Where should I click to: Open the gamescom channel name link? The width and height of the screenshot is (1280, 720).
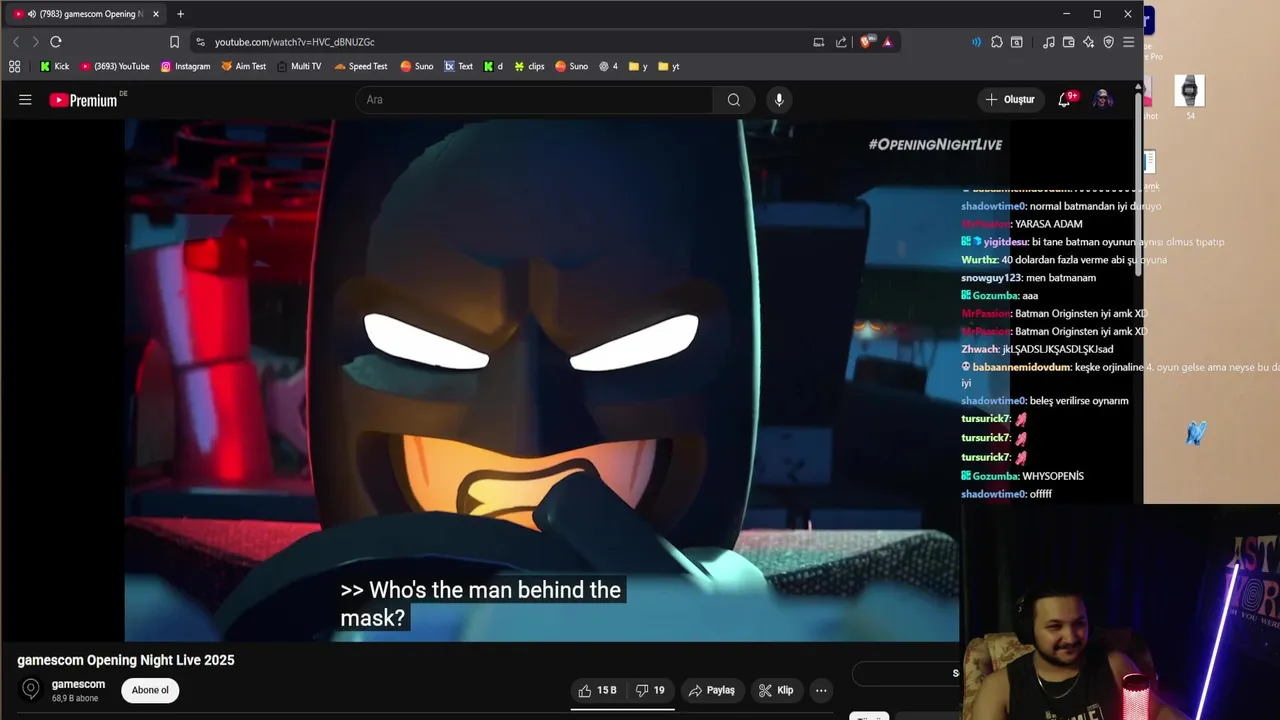[x=78, y=684]
